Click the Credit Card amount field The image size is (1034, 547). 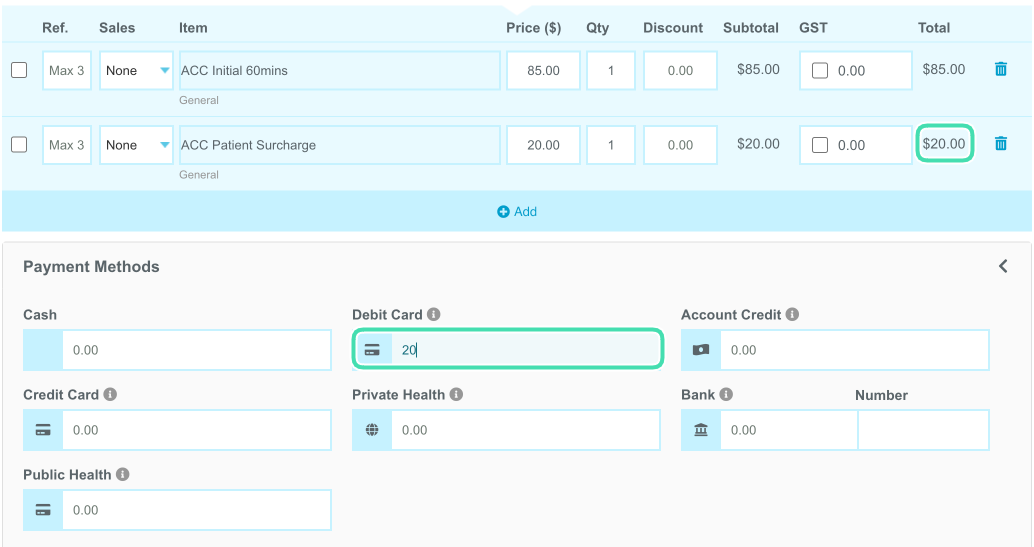pyautogui.click(x=197, y=430)
